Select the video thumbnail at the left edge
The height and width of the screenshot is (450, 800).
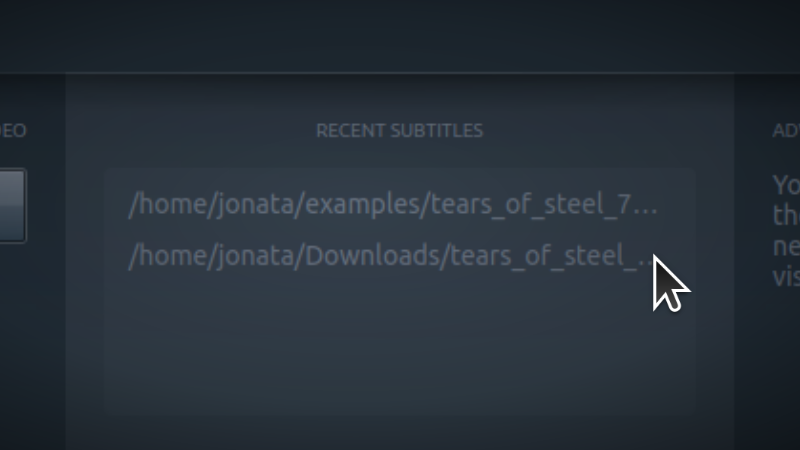[x=13, y=206]
